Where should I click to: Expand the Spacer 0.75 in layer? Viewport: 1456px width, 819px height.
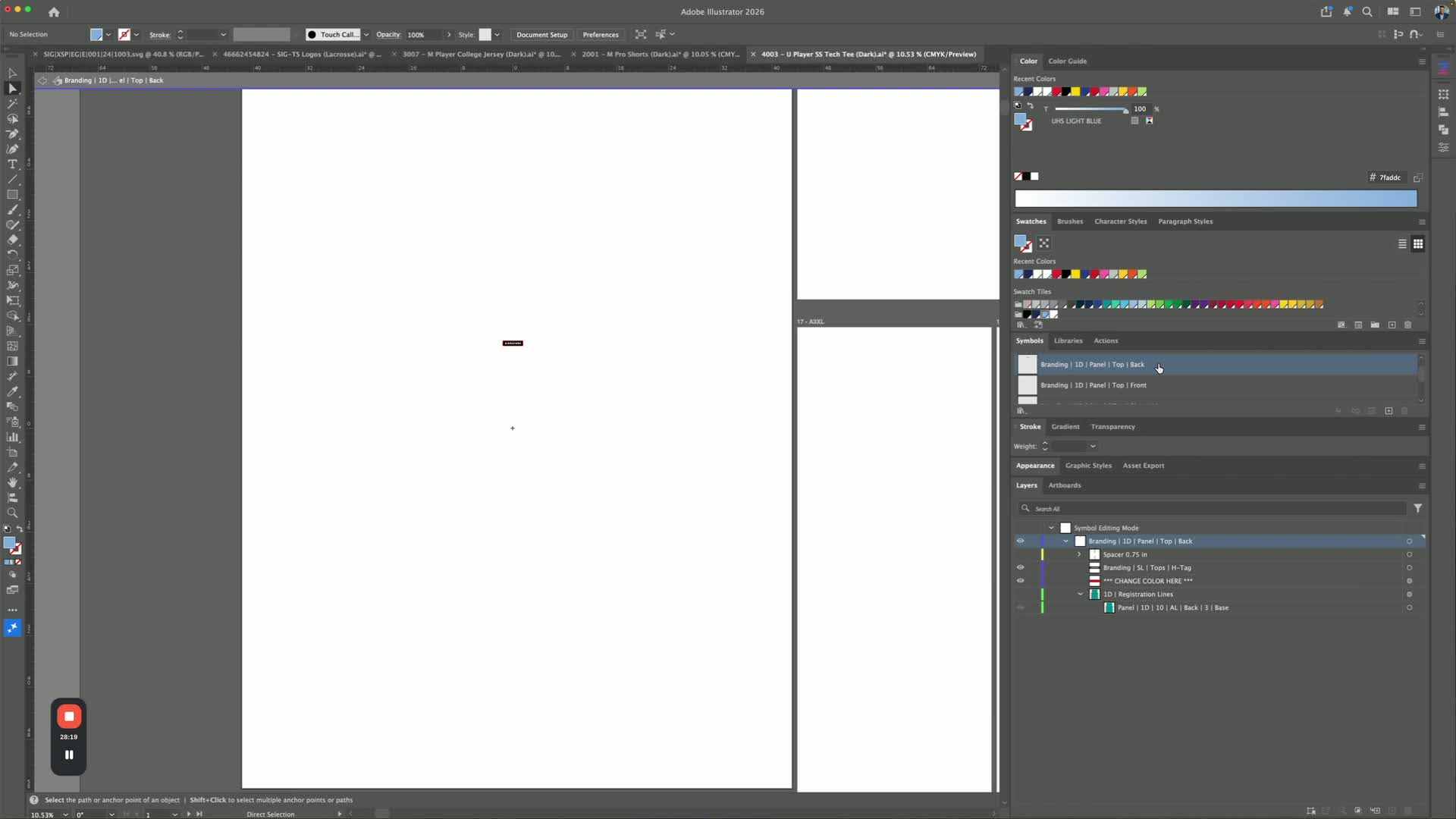(1080, 554)
